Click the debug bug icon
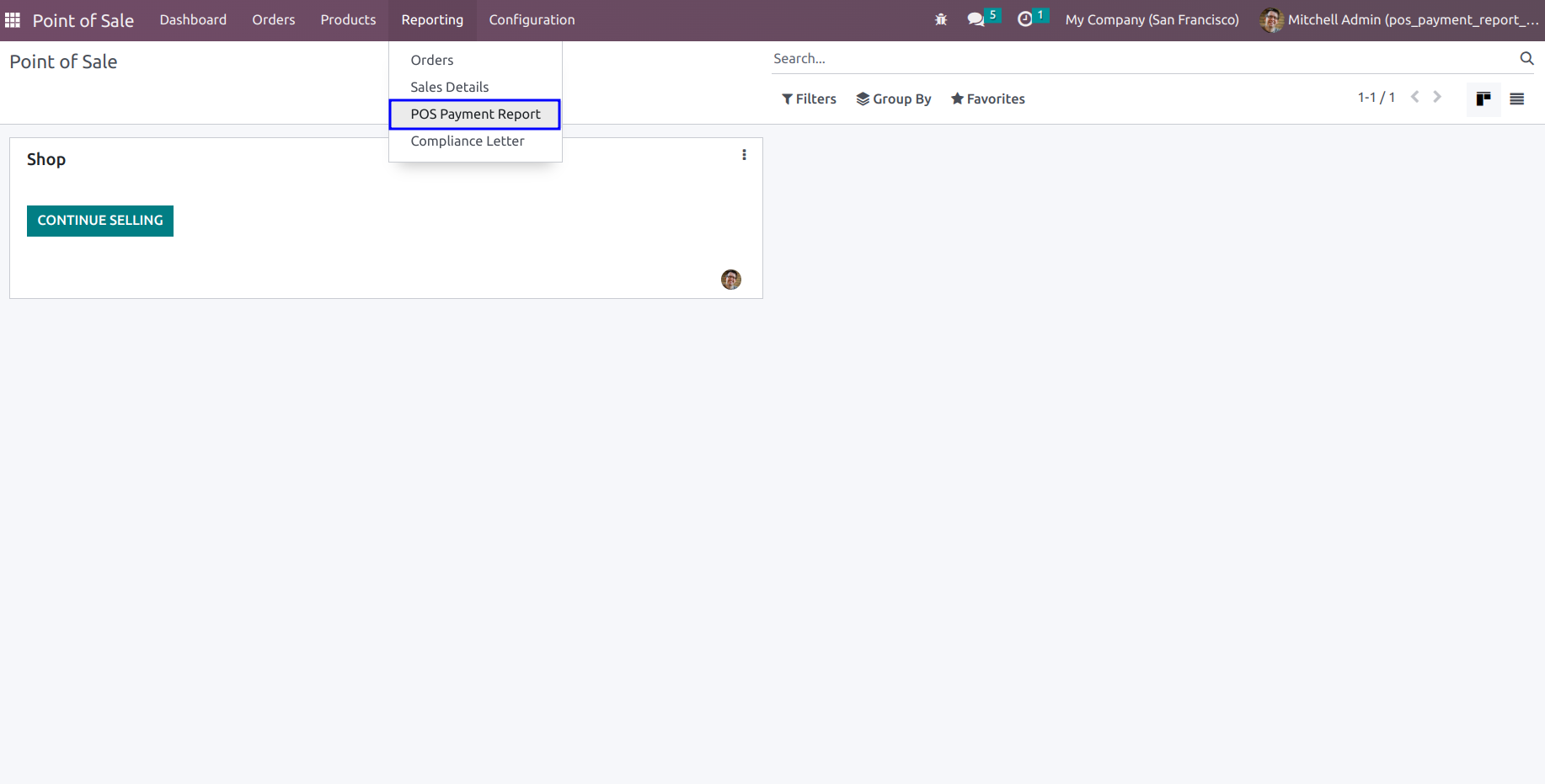The image size is (1545, 784). point(941,19)
